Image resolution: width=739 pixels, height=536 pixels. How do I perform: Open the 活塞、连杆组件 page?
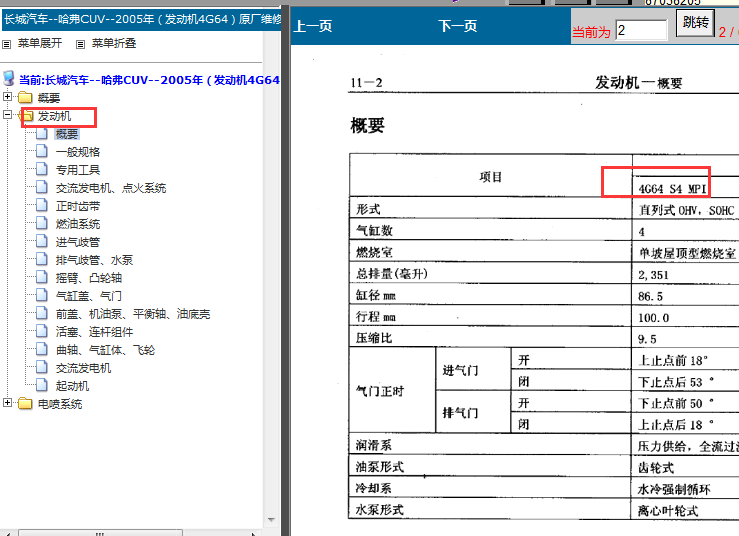(x=94, y=332)
